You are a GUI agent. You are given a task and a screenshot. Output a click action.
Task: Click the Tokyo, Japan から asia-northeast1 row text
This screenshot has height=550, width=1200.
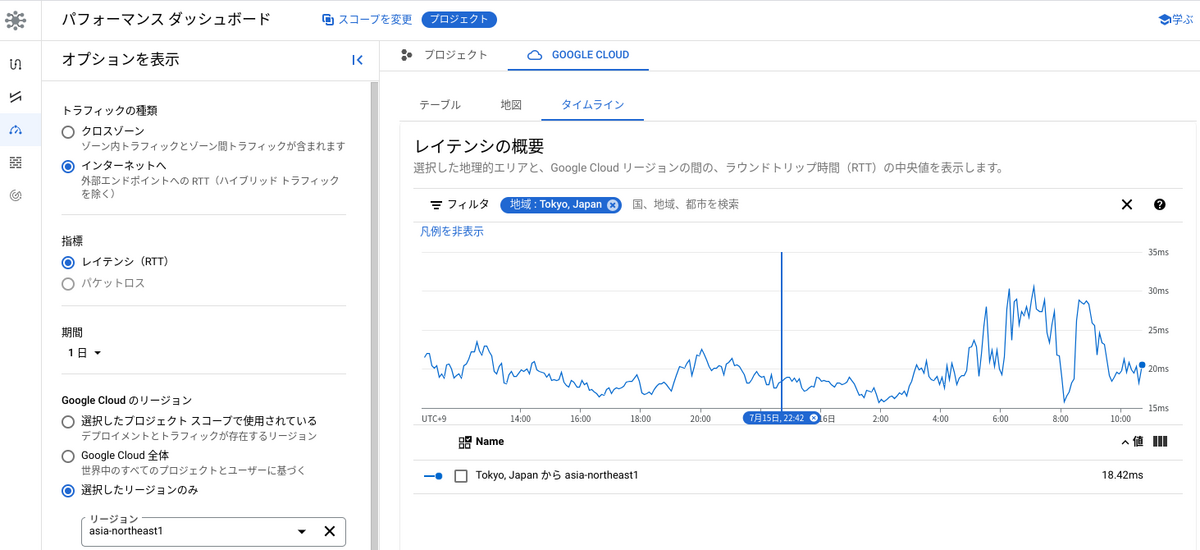click(557, 476)
